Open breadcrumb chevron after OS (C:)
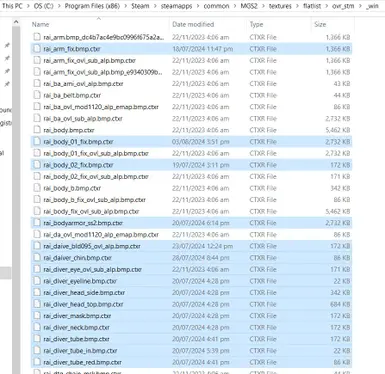Viewport: 385px width, 374px height. [x=59, y=6]
